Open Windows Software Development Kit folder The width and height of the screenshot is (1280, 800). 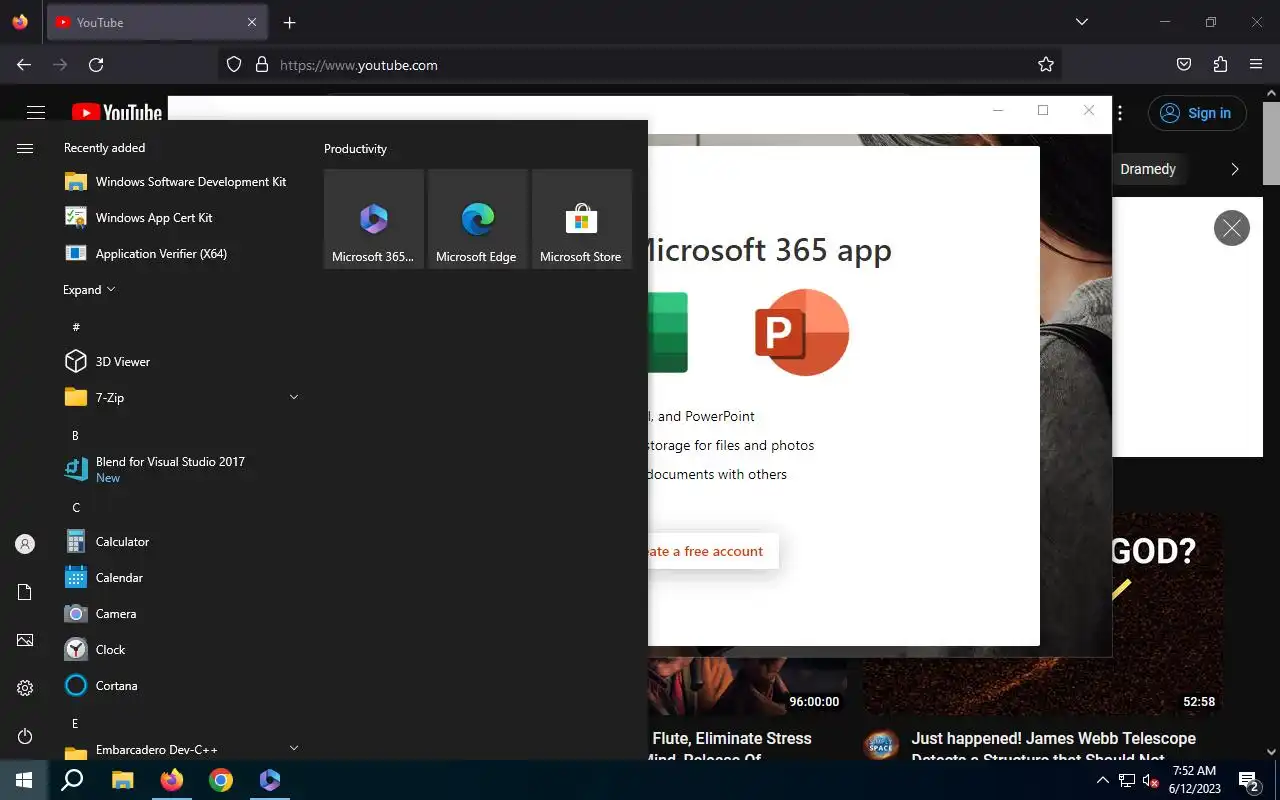point(180,182)
